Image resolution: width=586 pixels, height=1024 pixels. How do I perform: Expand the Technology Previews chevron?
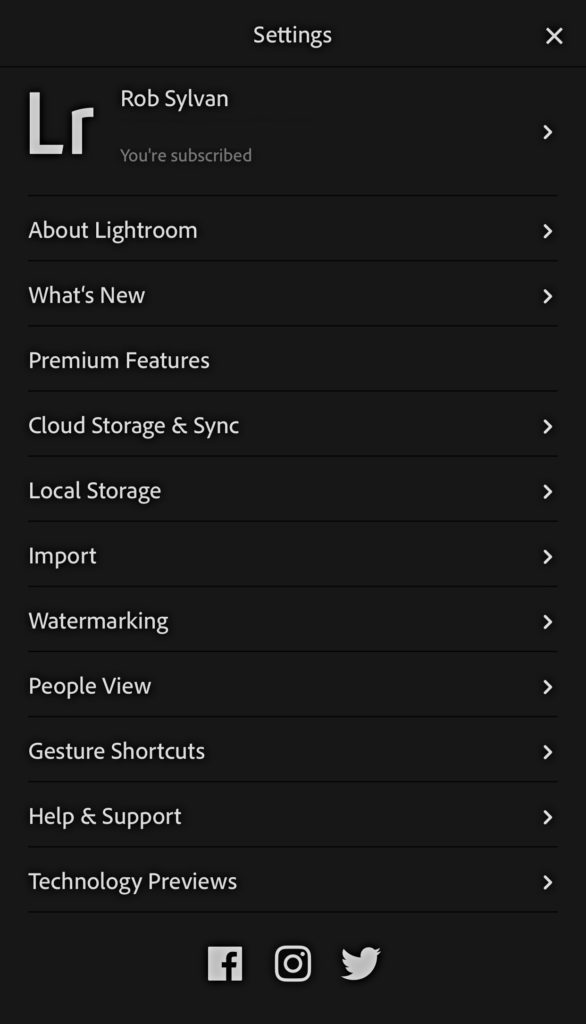(x=547, y=882)
